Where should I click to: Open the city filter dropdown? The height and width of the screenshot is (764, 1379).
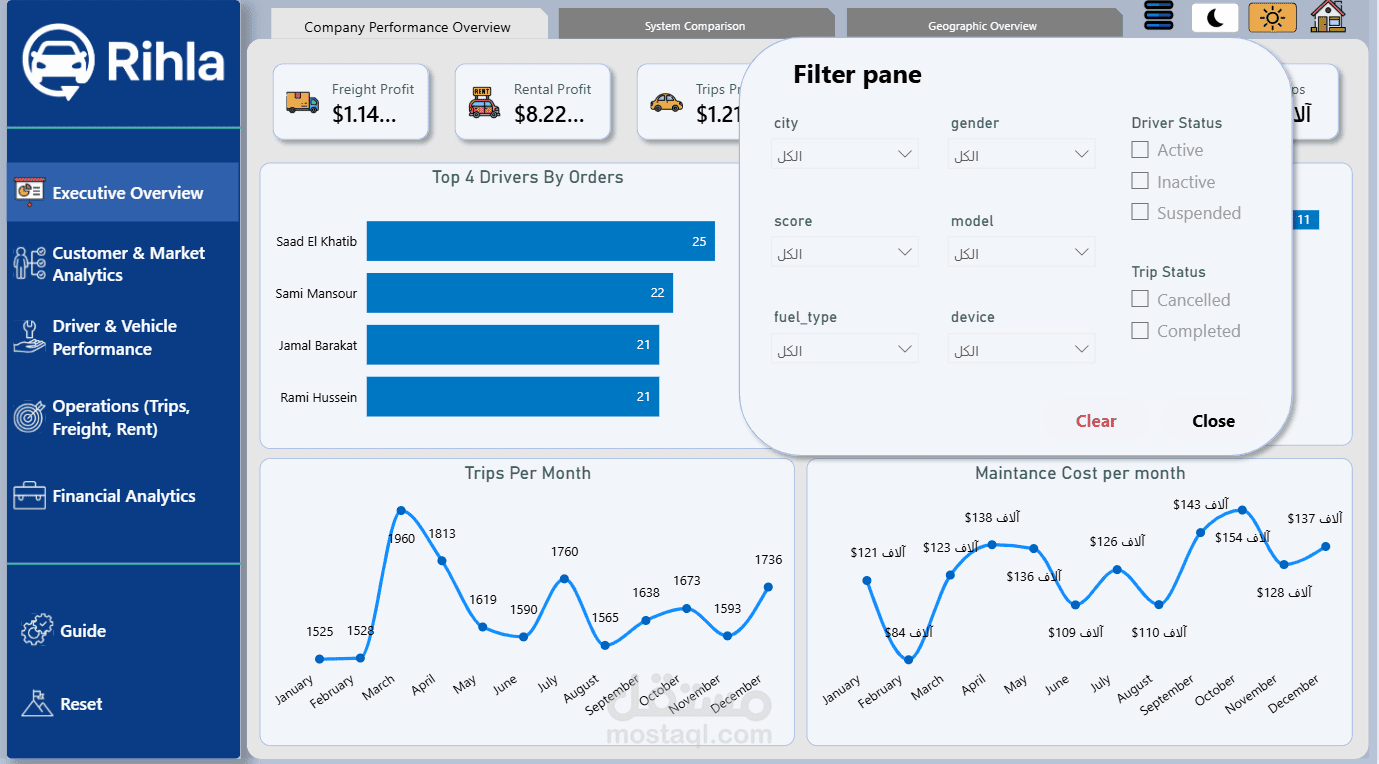(x=845, y=155)
